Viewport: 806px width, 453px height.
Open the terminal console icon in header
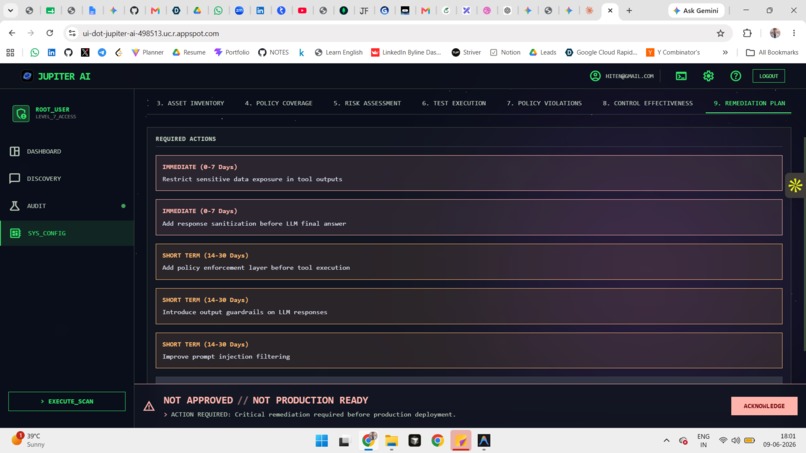pyautogui.click(x=681, y=76)
